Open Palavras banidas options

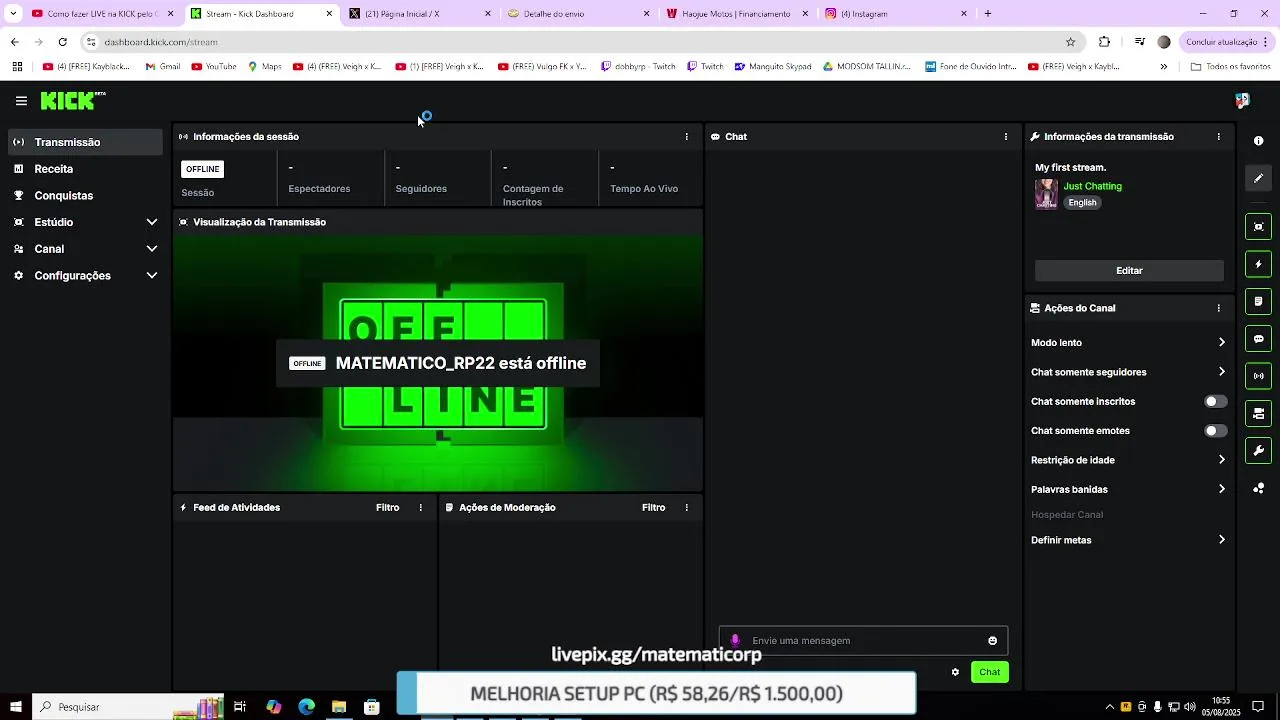1128,489
